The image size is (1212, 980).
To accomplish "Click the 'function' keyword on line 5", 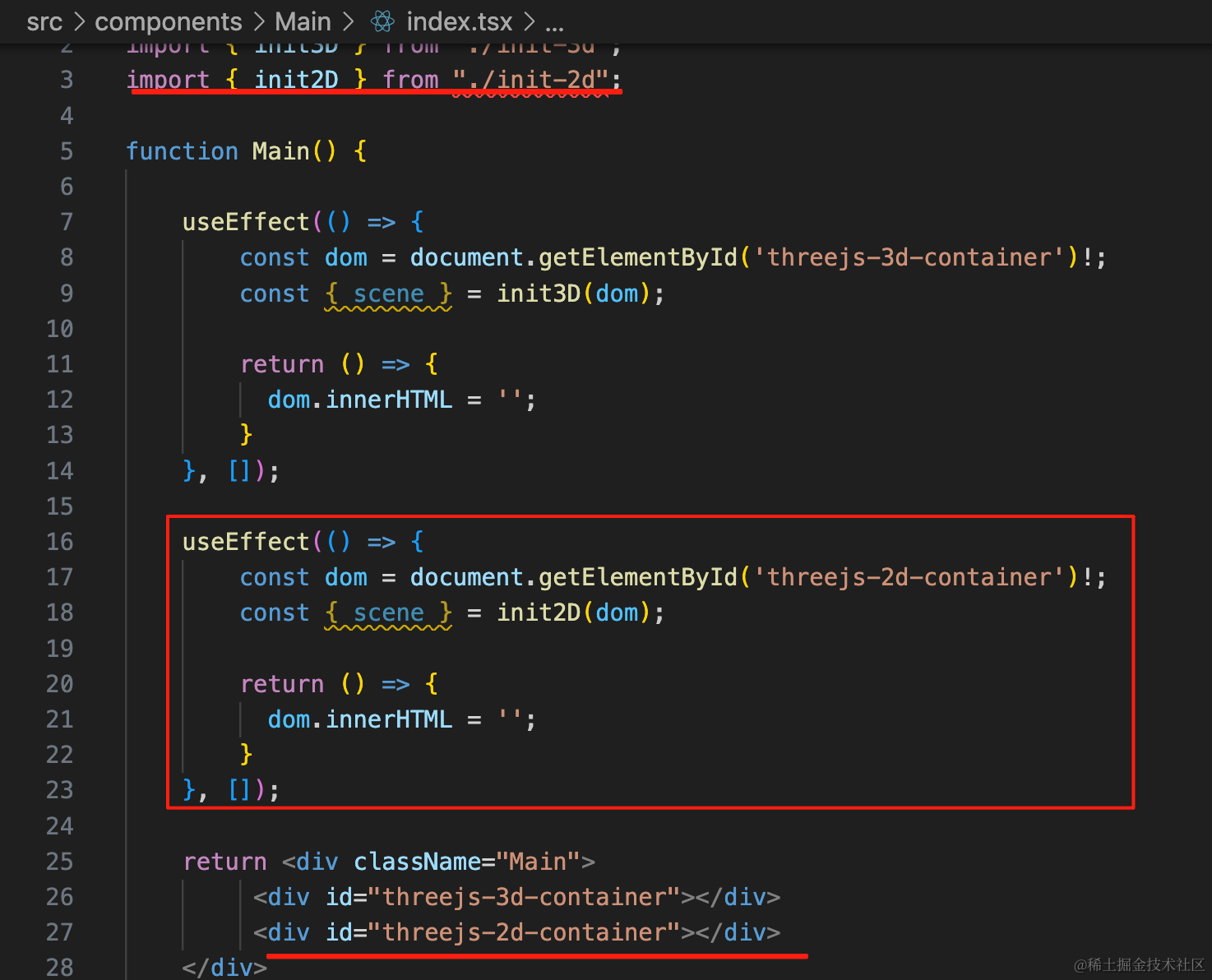I will pyautogui.click(x=183, y=151).
